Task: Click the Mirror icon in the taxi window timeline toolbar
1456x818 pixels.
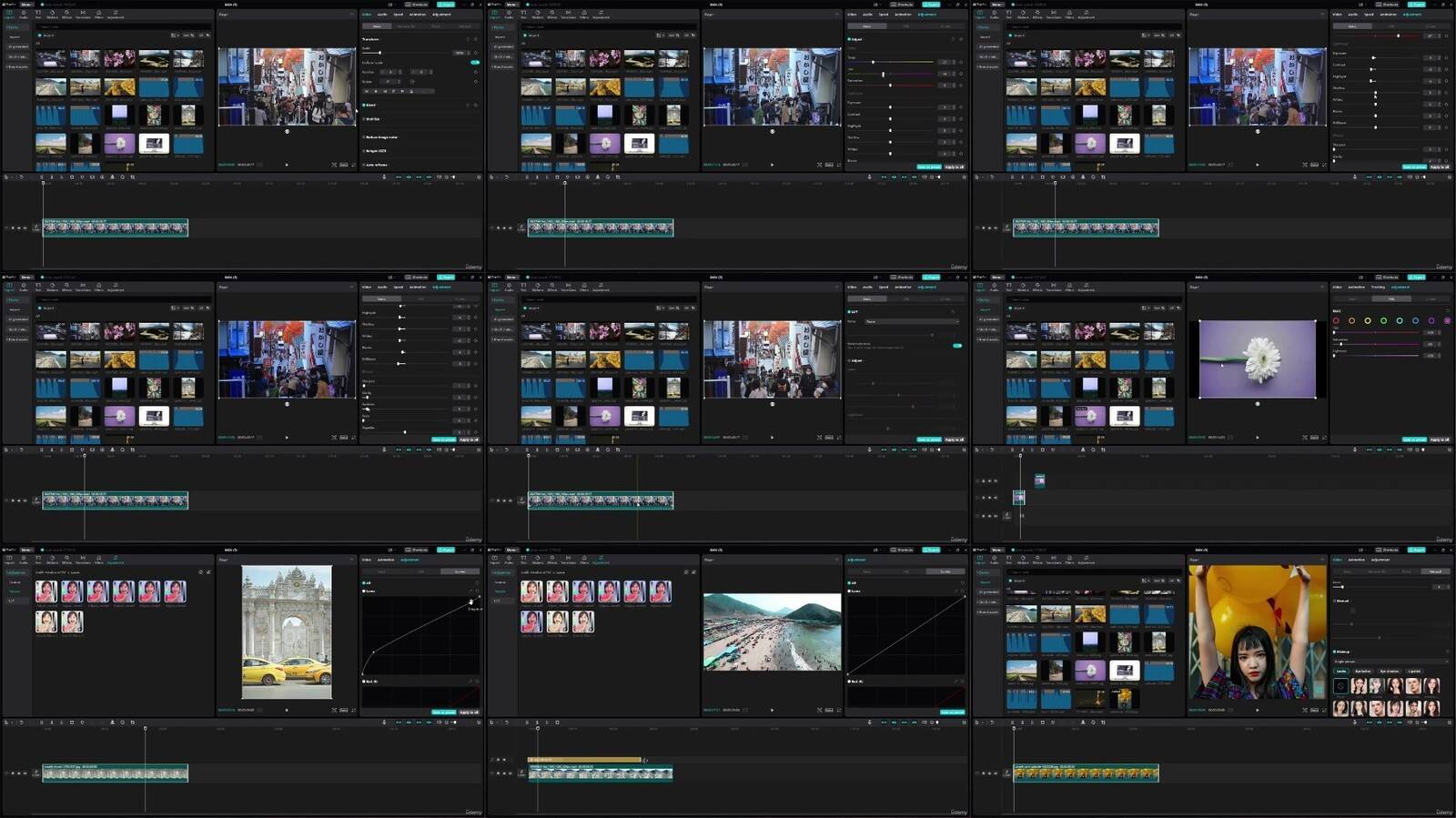Action: (113, 722)
